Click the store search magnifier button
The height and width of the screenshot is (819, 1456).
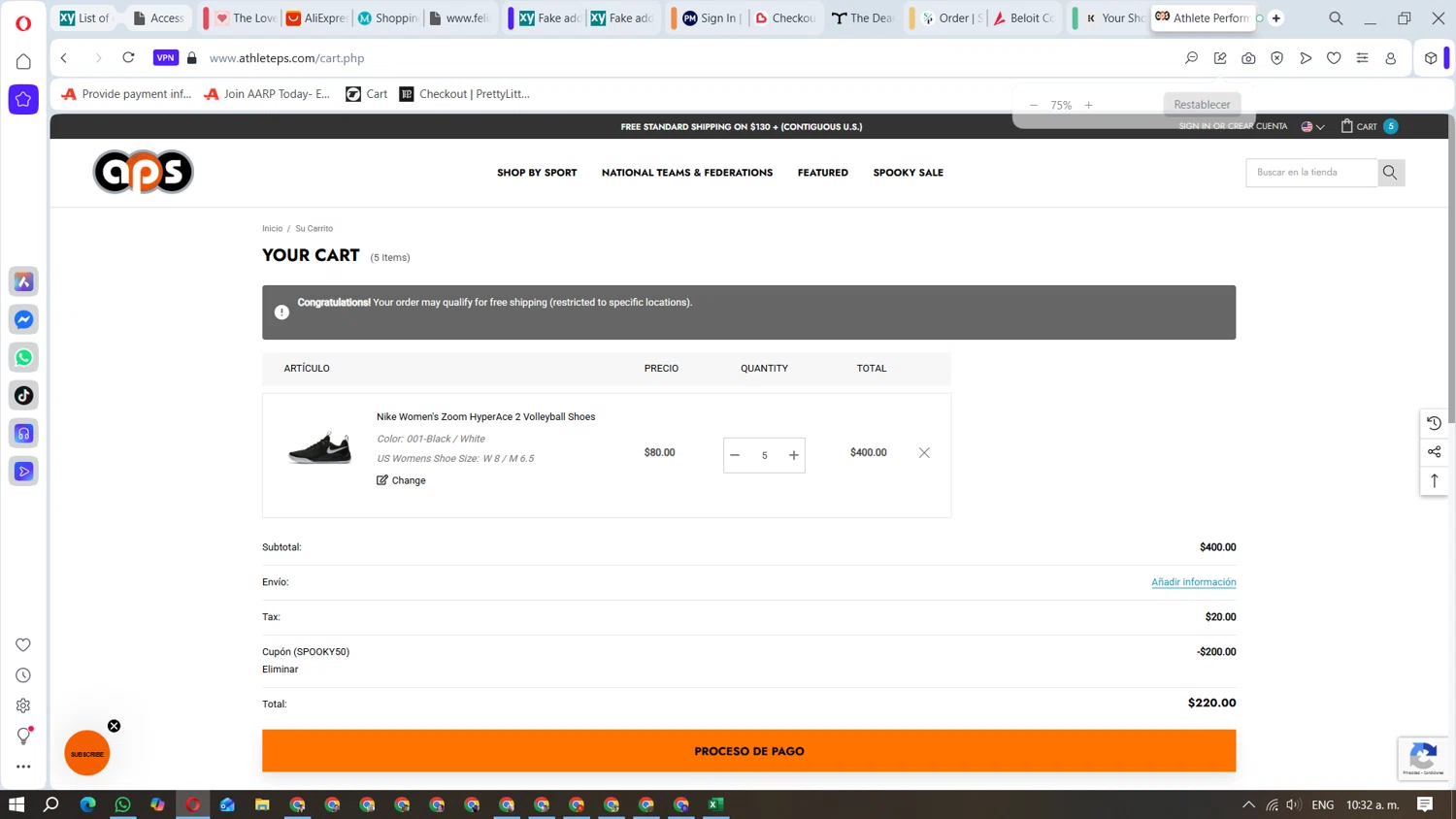pos(1390,173)
